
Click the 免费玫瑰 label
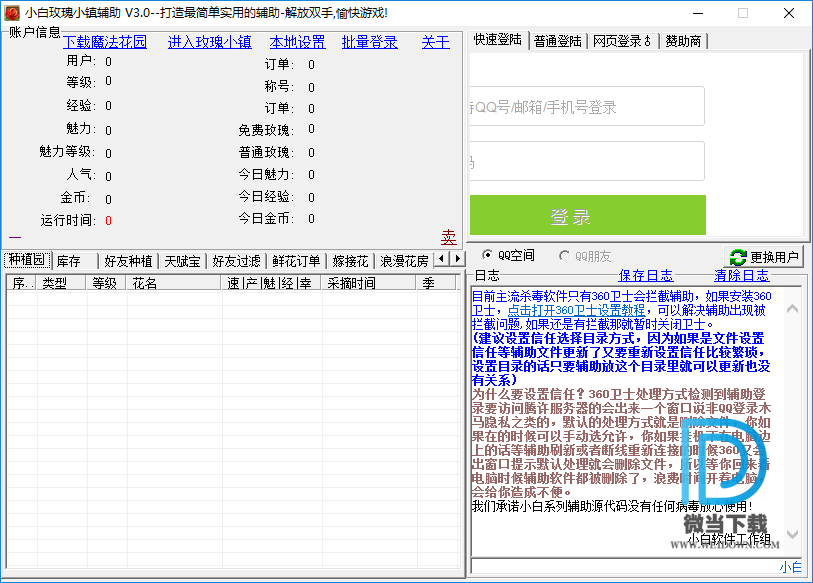[x=266, y=130]
